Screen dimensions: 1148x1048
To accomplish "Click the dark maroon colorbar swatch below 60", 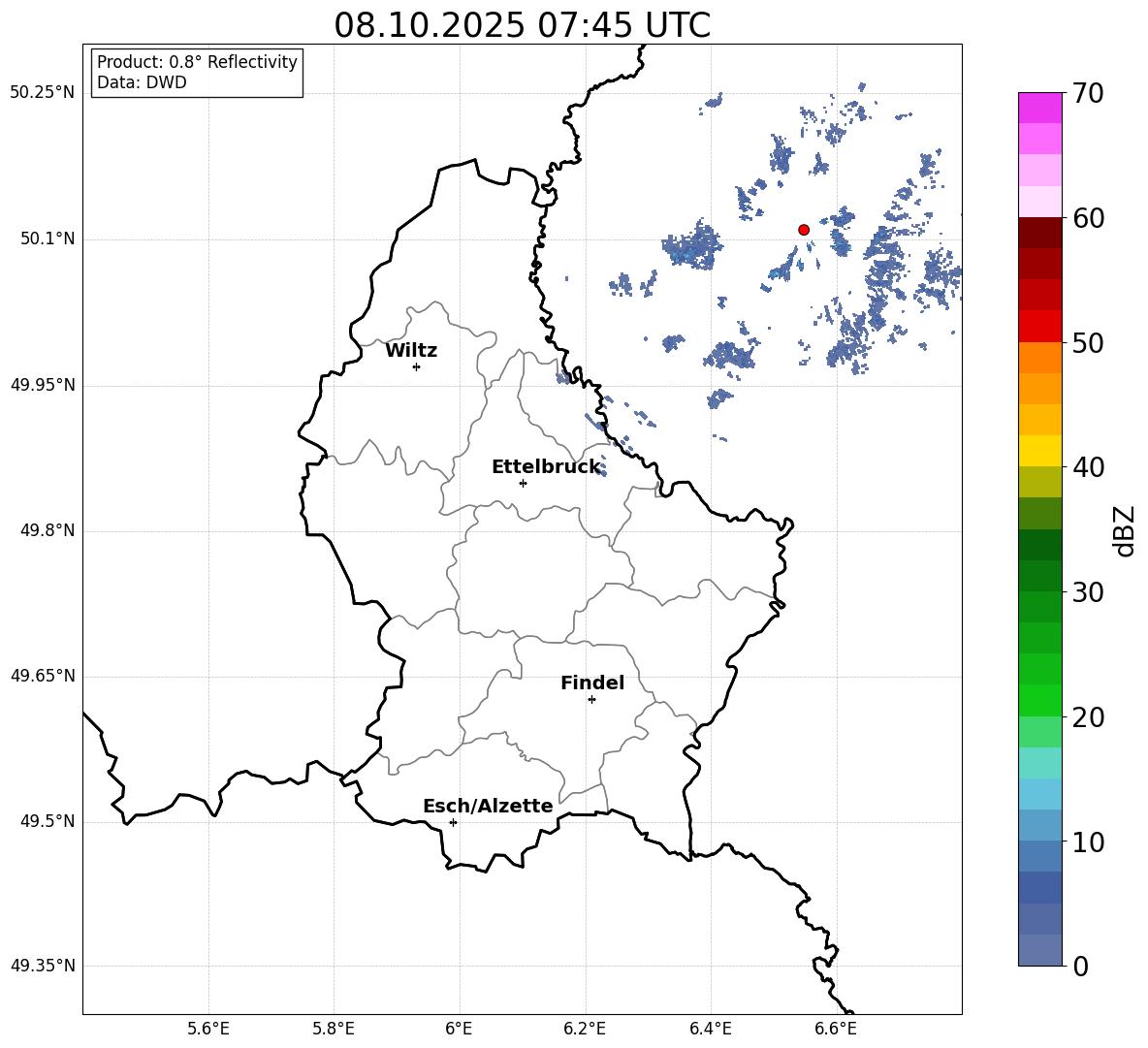I will (1040, 232).
